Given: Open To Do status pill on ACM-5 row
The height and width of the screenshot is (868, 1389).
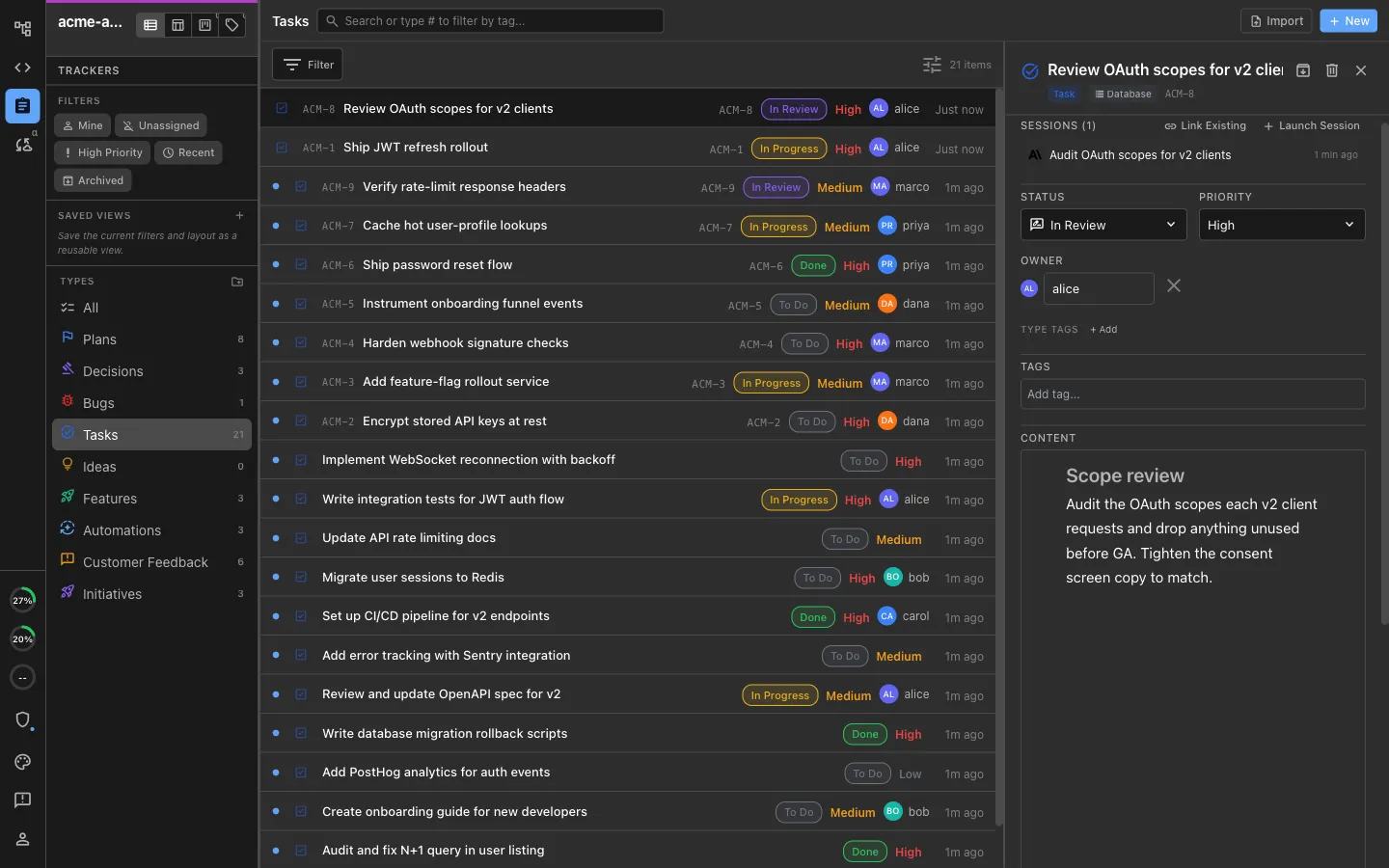Looking at the screenshot, I should (x=793, y=305).
